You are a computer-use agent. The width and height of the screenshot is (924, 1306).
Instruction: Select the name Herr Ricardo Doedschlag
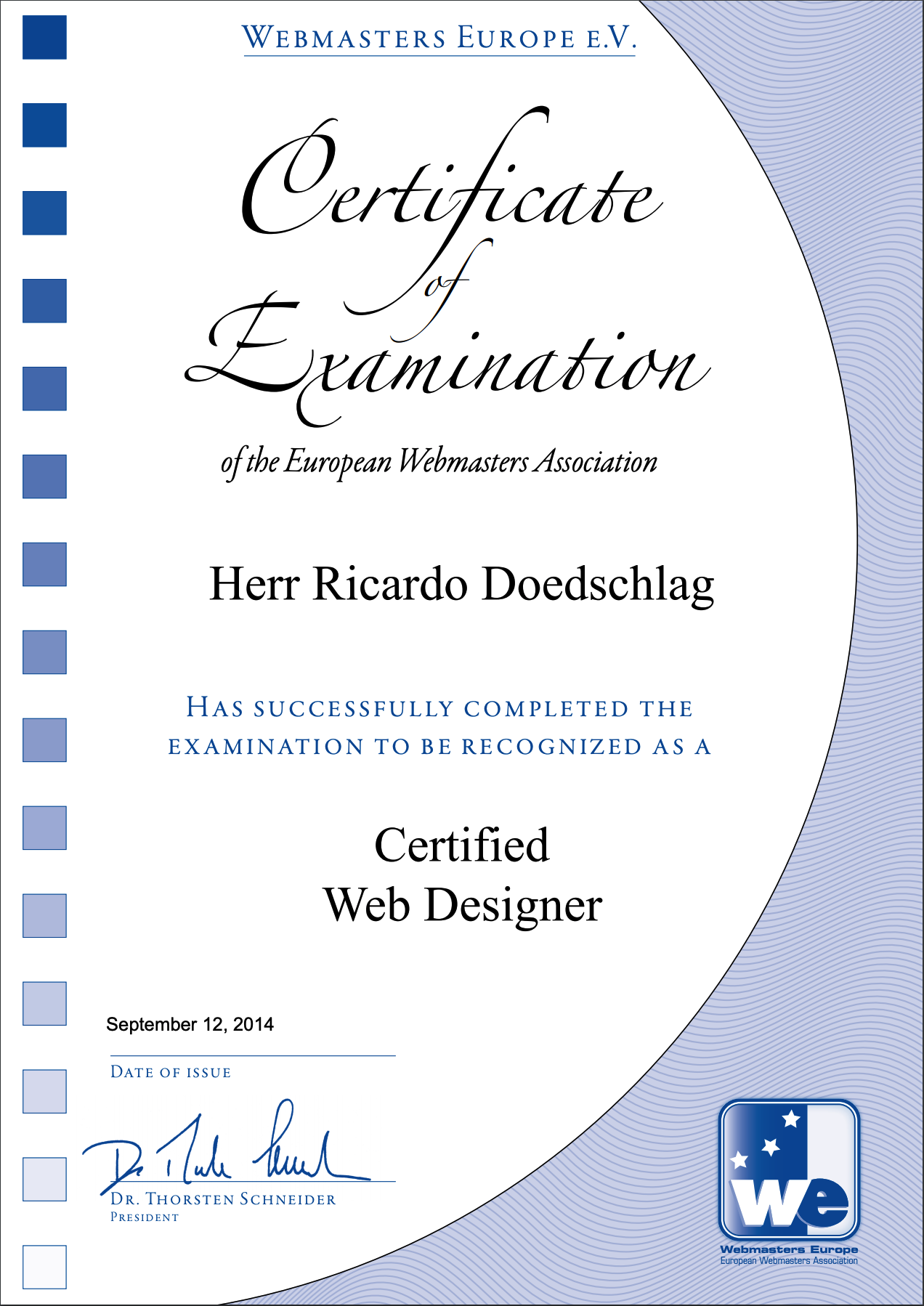pos(462,585)
